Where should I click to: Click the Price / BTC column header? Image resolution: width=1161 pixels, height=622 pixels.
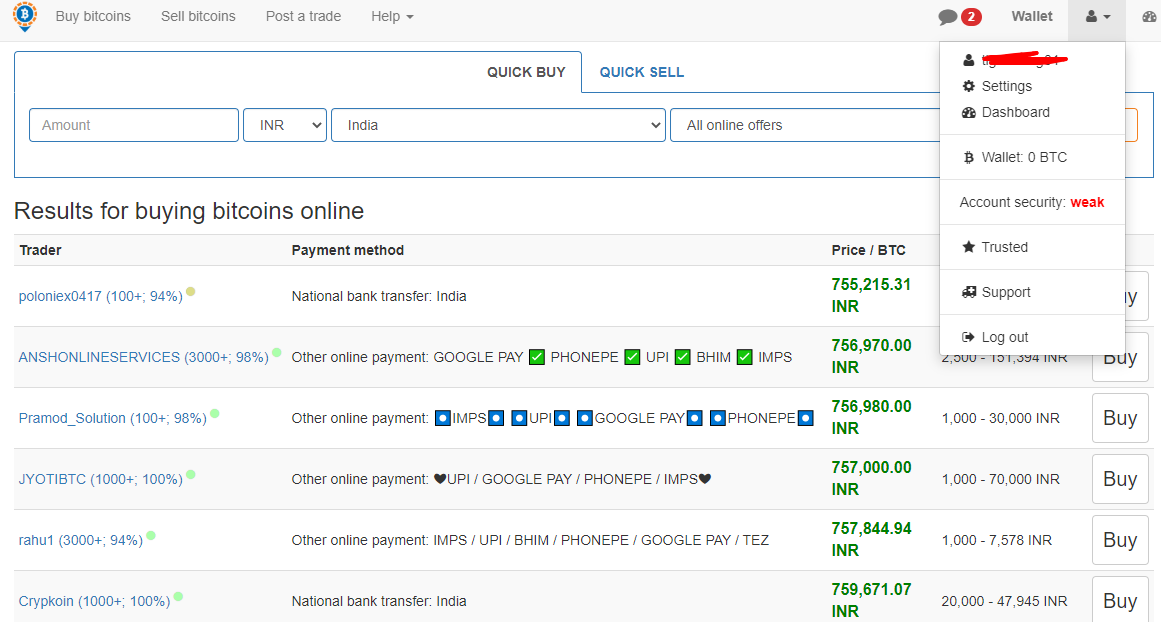click(869, 250)
